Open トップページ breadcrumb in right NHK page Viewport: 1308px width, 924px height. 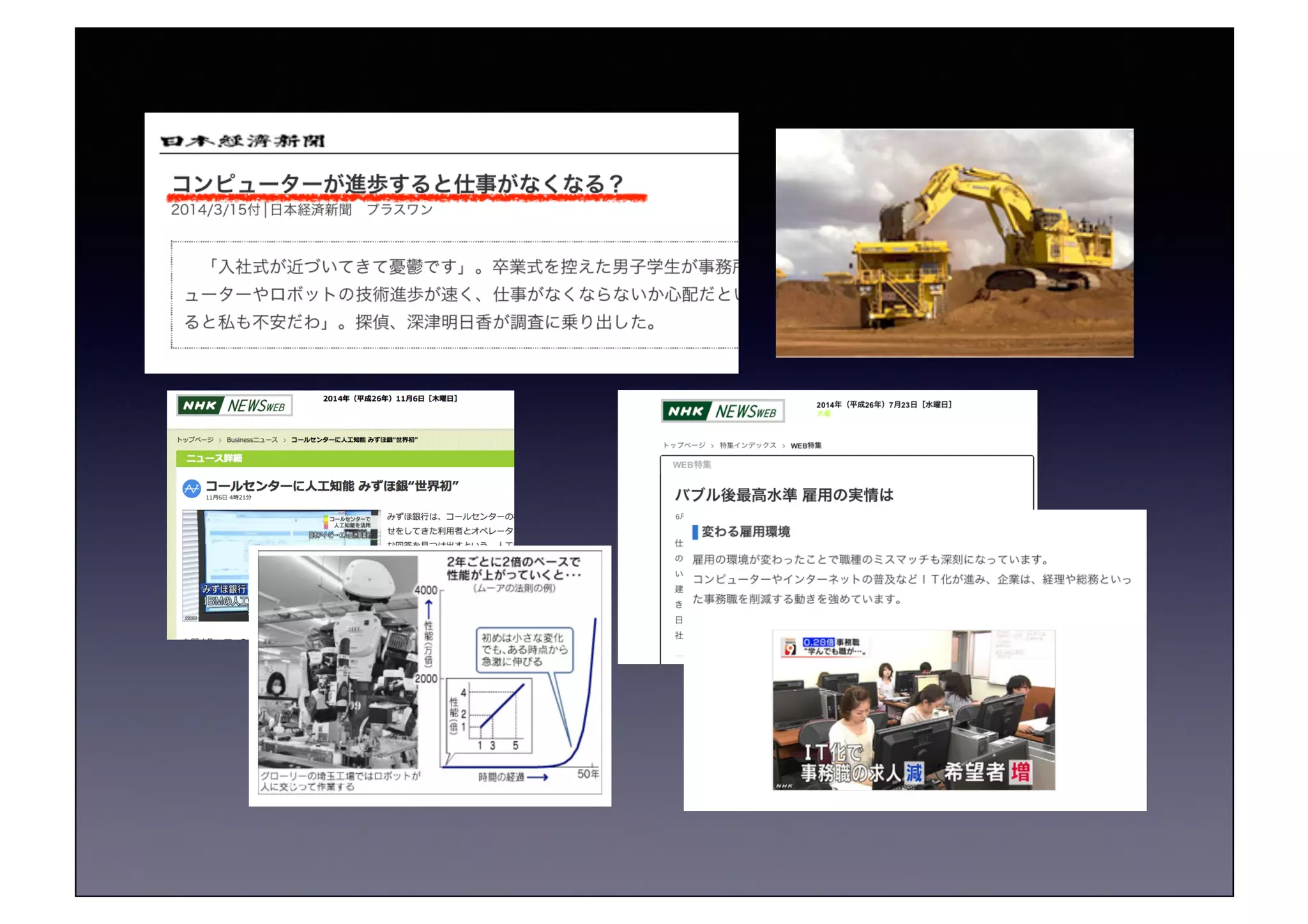(683, 446)
